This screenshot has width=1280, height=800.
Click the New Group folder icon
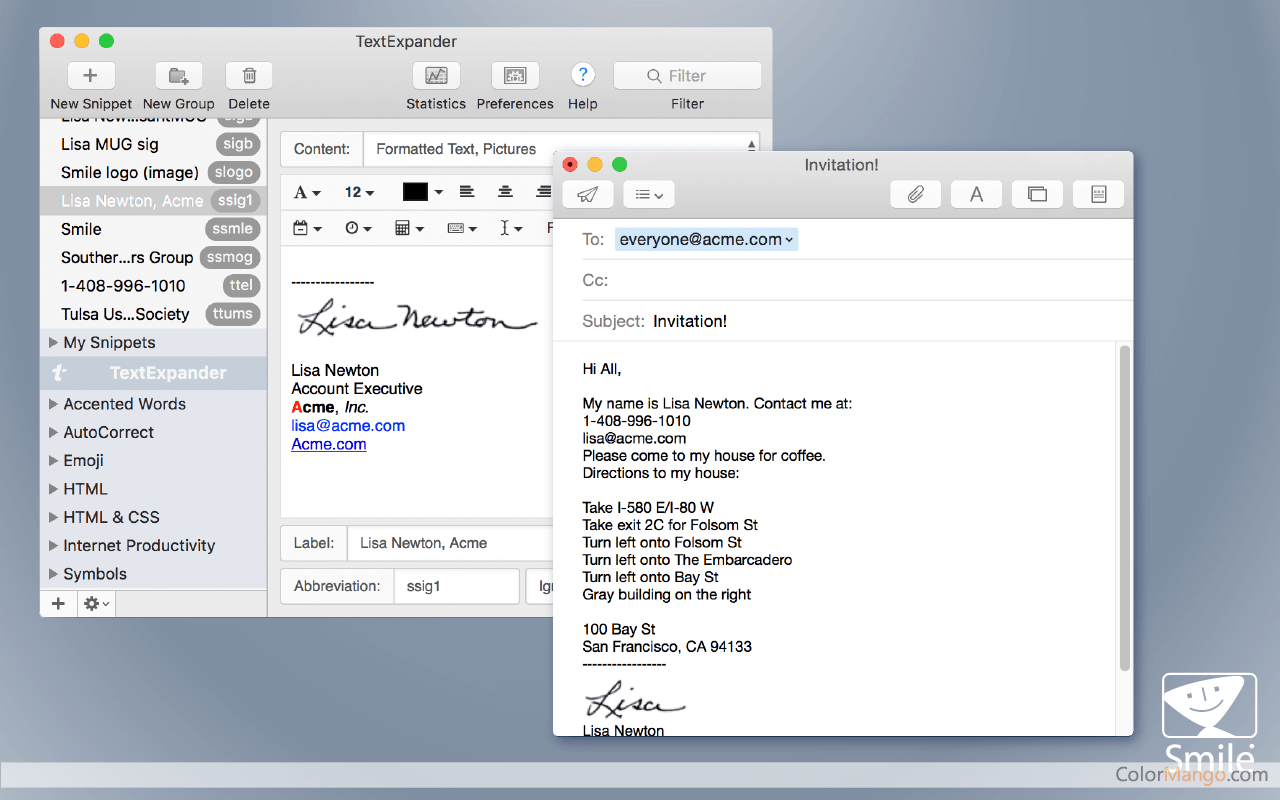pos(179,76)
